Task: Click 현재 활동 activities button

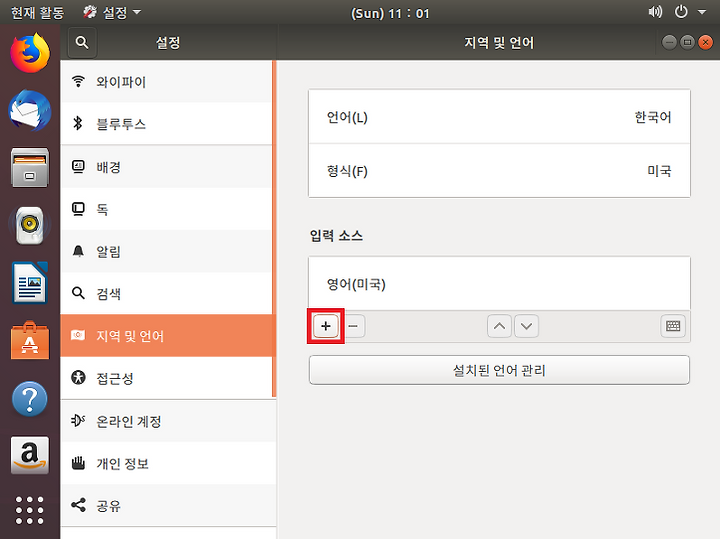Action: coord(38,12)
